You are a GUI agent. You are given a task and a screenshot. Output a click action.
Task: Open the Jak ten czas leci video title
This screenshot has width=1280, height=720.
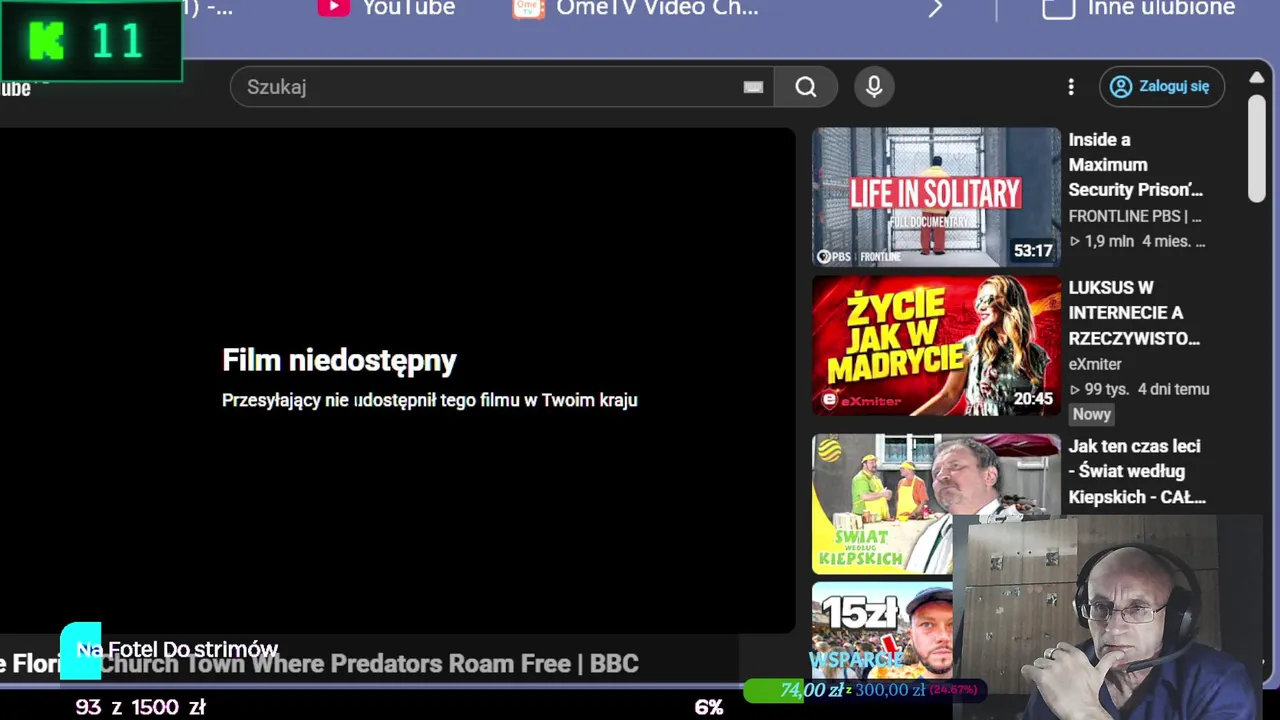[1137, 471]
